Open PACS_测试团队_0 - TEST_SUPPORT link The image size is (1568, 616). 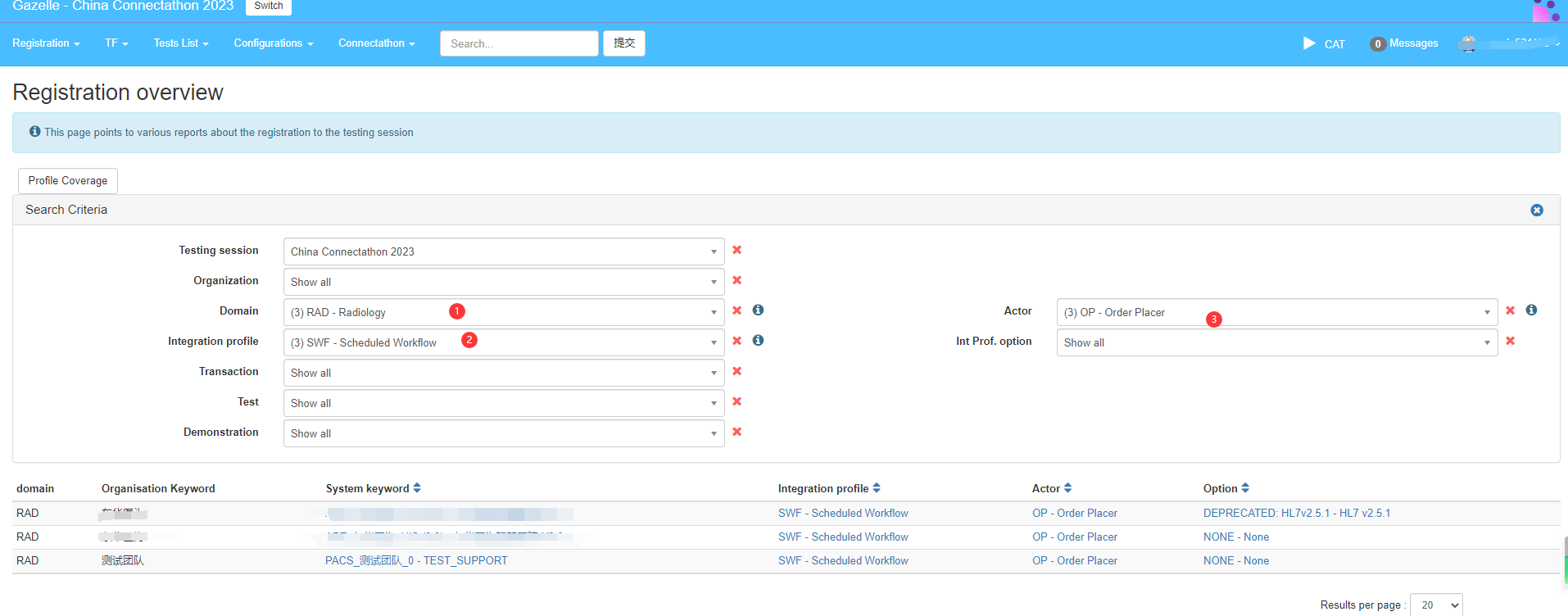pos(416,561)
